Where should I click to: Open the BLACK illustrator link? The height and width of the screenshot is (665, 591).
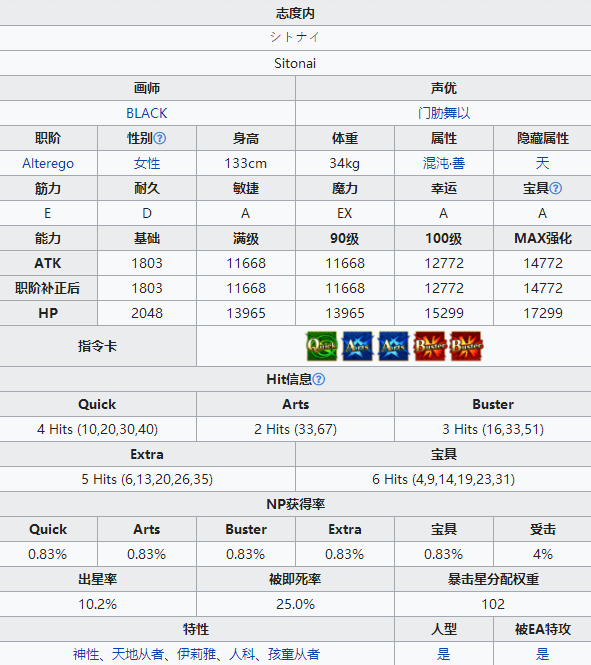(x=147, y=113)
